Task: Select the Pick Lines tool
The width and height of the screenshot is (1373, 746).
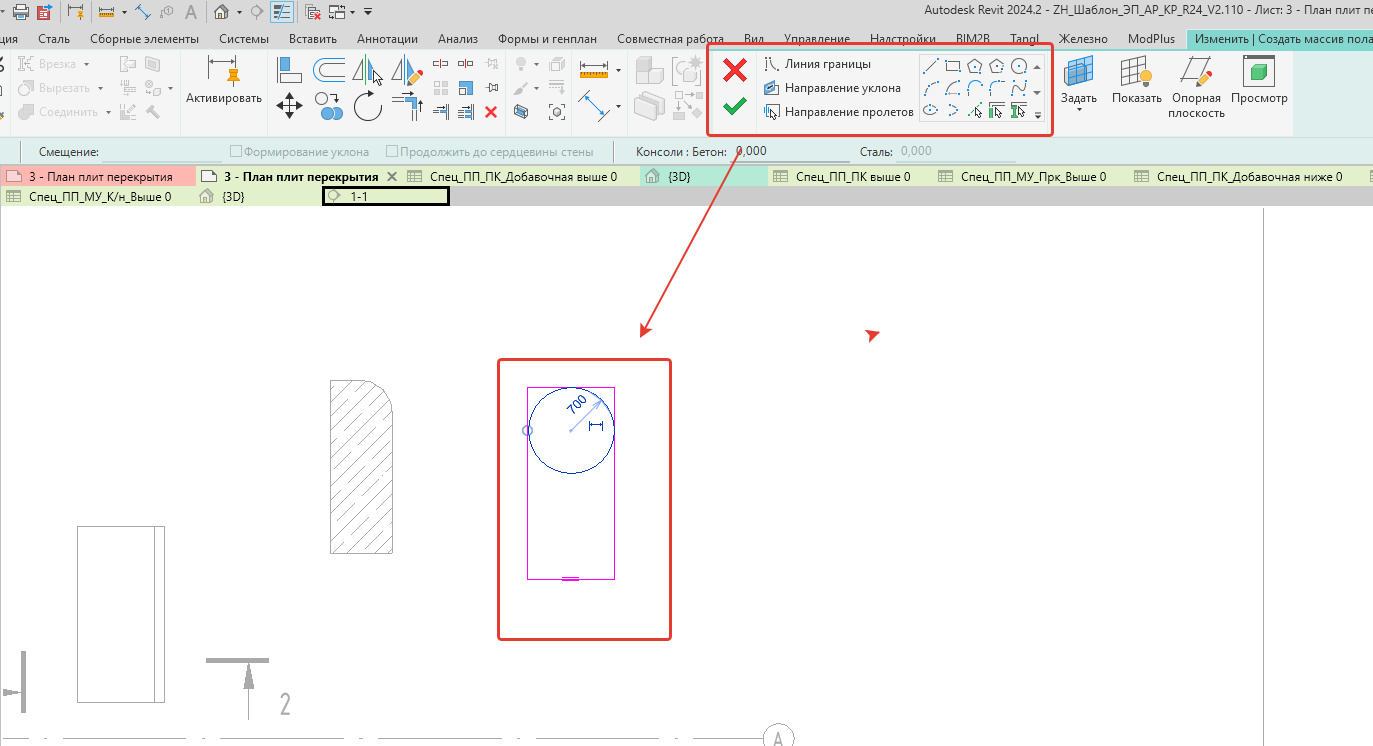Action: tap(975, 111)
